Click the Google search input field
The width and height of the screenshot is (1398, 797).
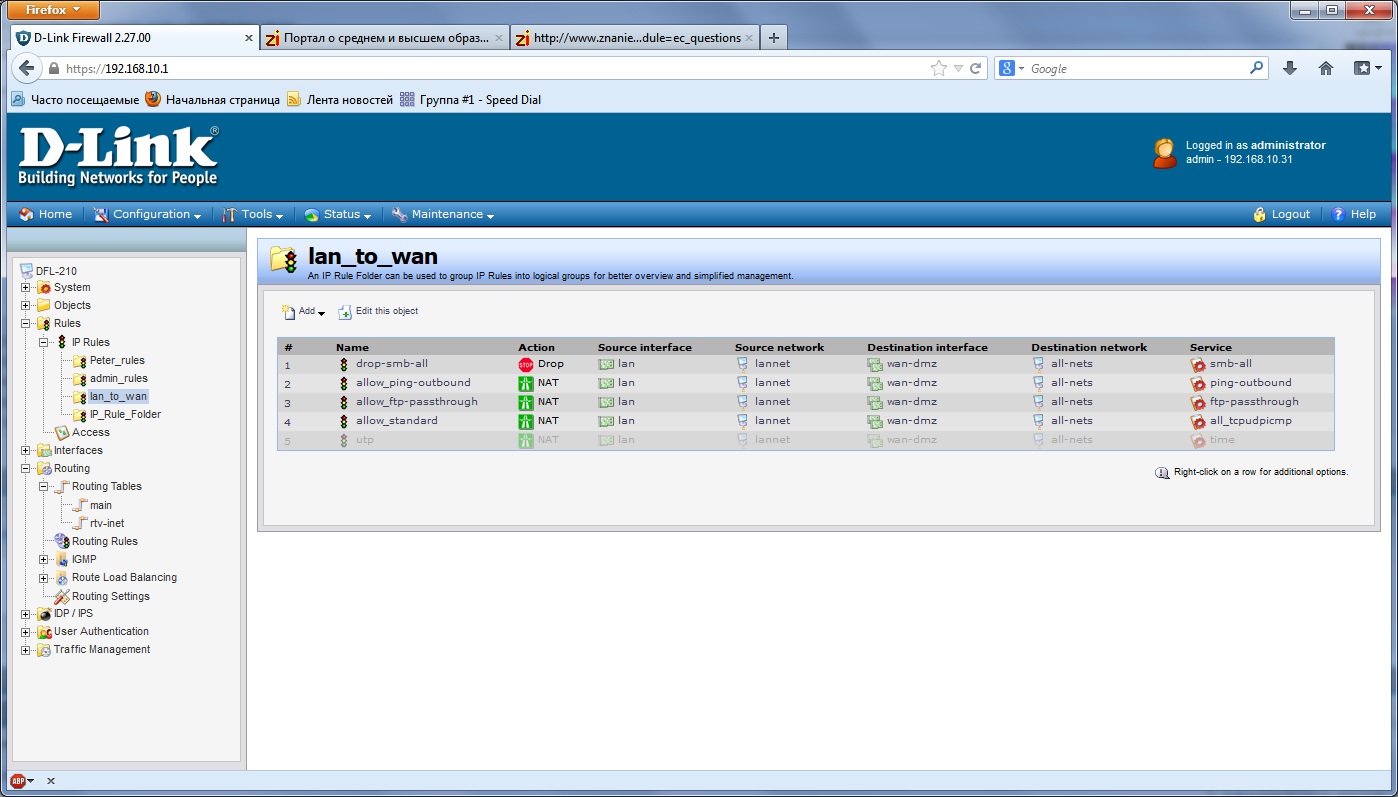[x=1138, y=69]
